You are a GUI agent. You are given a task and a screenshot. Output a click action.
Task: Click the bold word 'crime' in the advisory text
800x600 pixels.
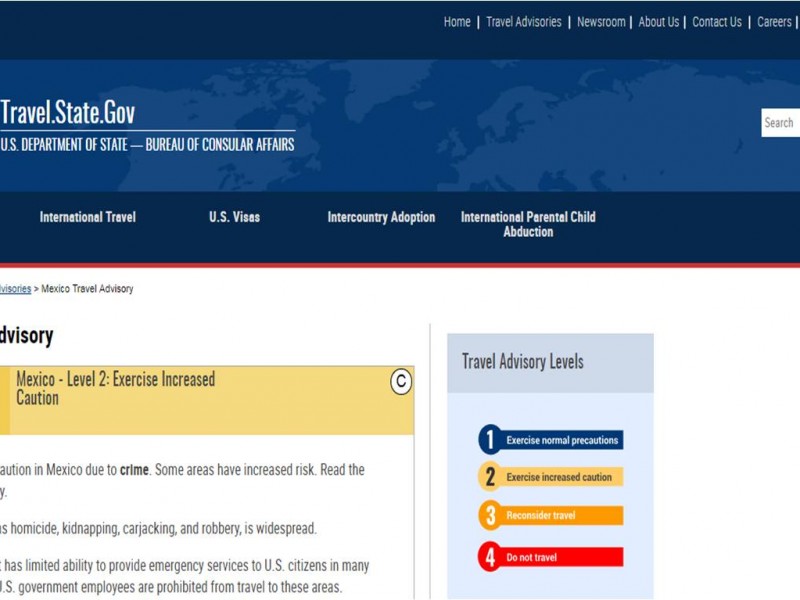pos(134,469)
